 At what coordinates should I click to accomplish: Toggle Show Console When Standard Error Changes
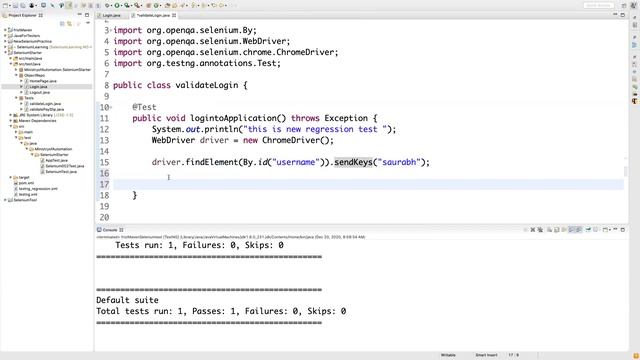pos(578,230)
